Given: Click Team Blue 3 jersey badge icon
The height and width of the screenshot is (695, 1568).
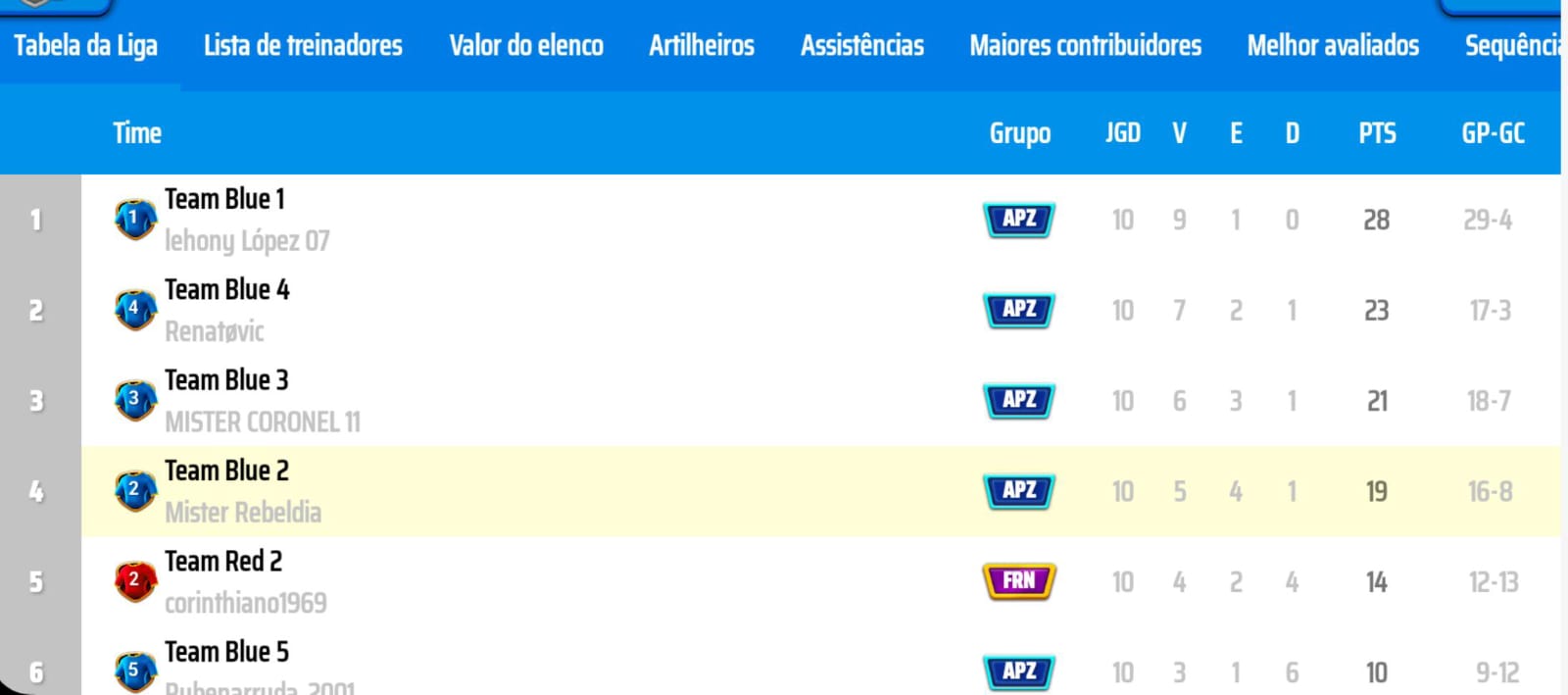Looking at the screenshot, I should tap(135, 400).
